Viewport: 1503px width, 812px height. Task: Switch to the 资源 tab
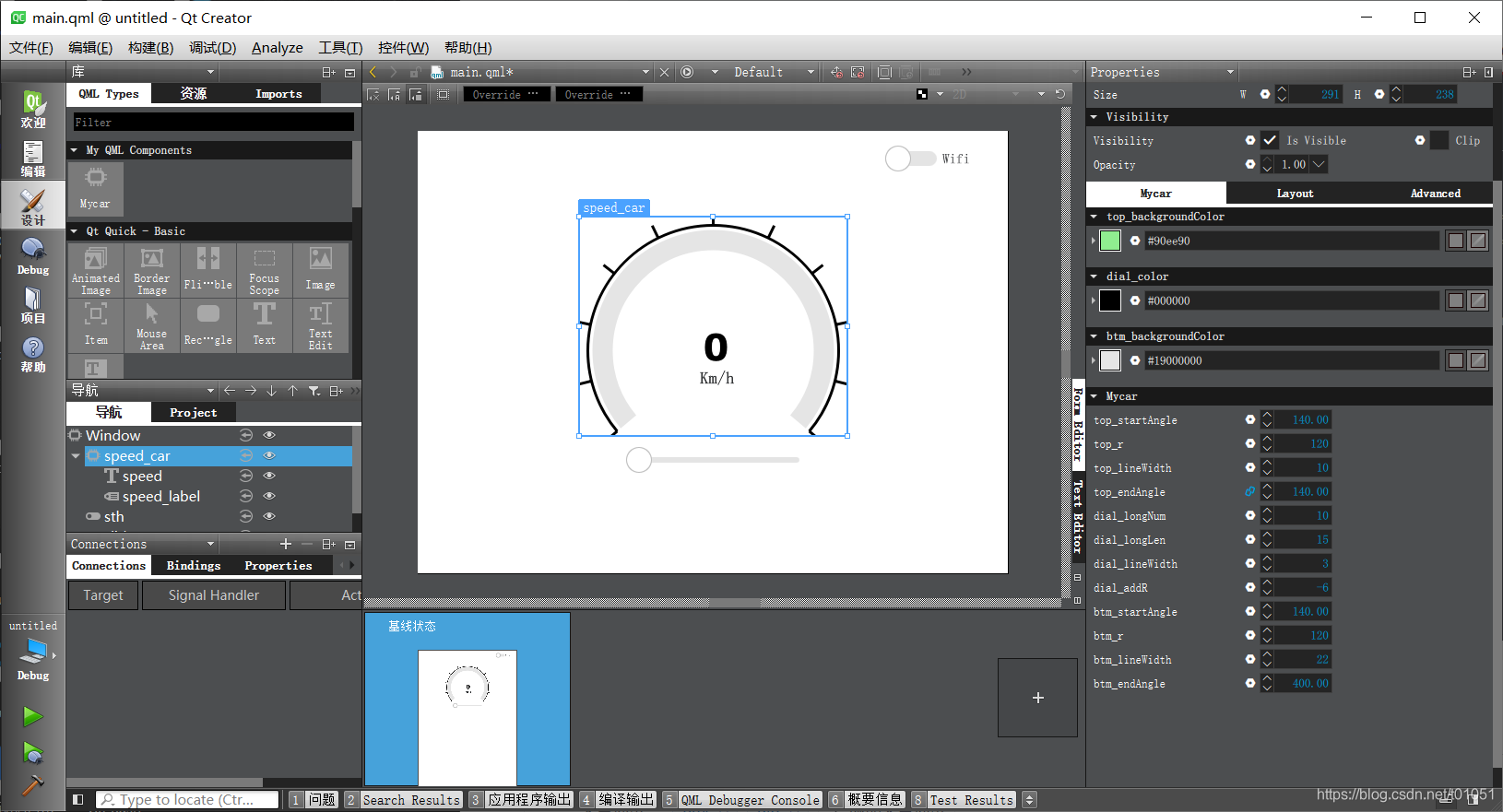(x=194, y=93)
